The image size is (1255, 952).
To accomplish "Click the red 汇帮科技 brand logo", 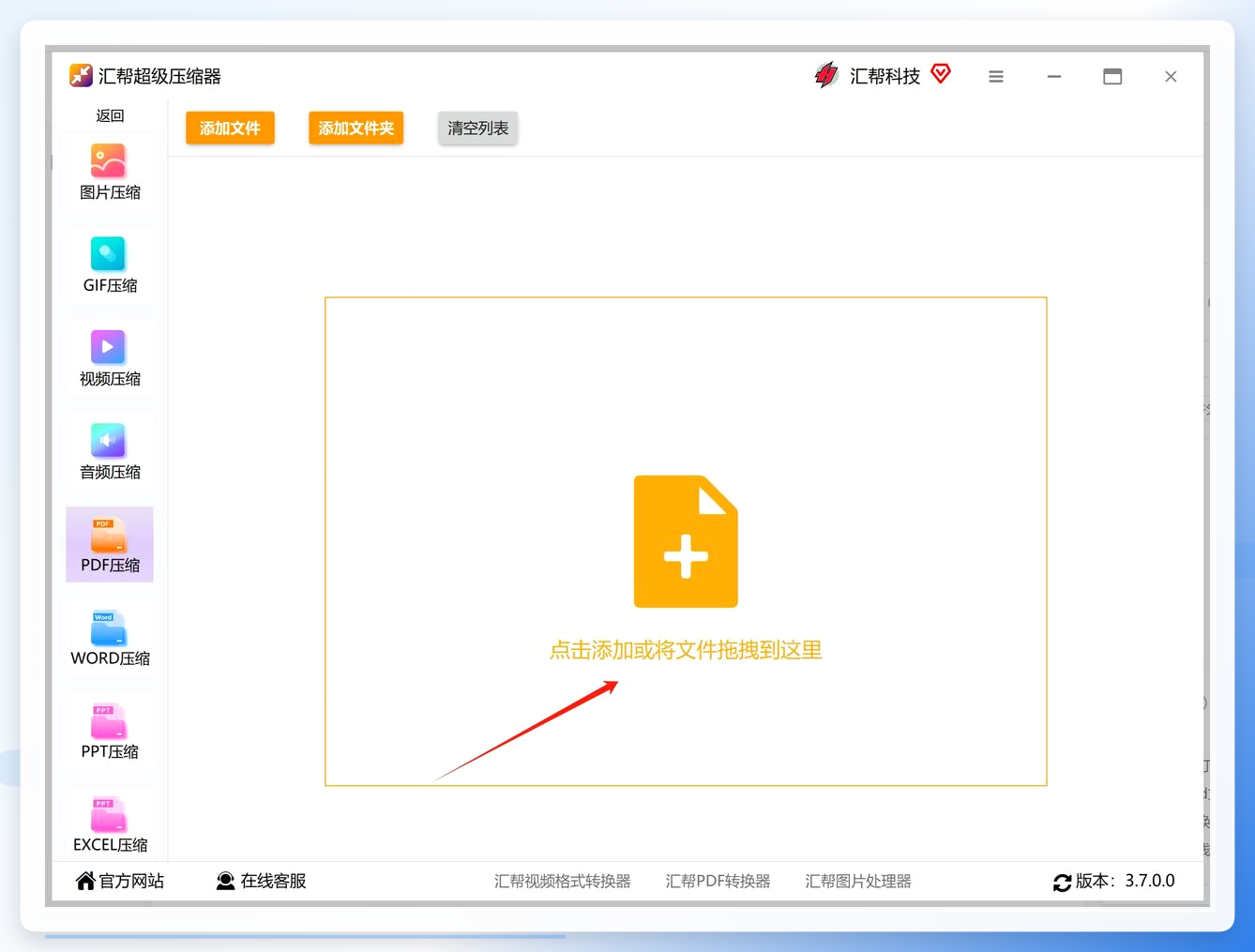I will pyautogui.click(x=826, y=75).
